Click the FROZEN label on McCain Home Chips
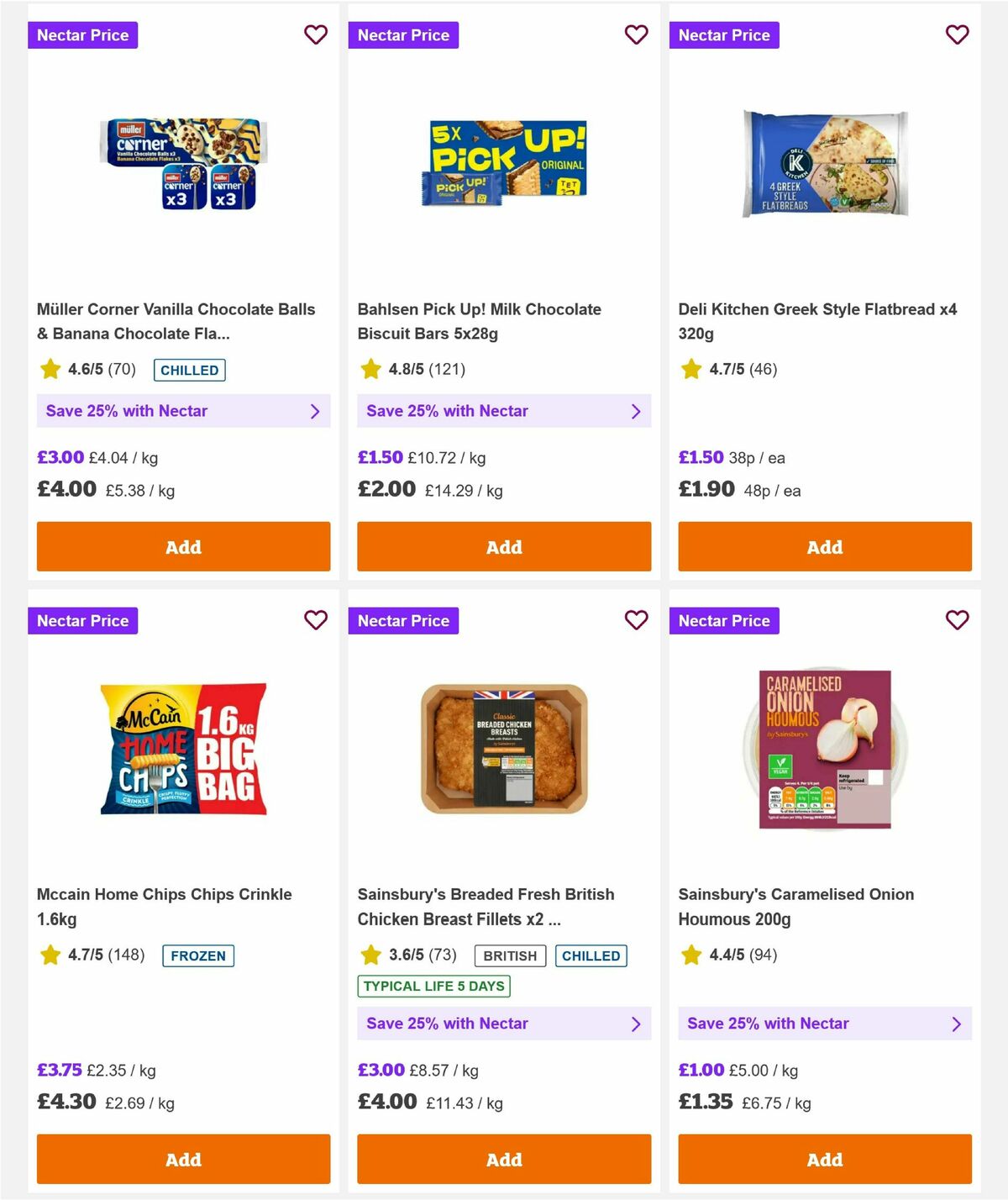The image size is (1008, 1200). coord(197,955)
